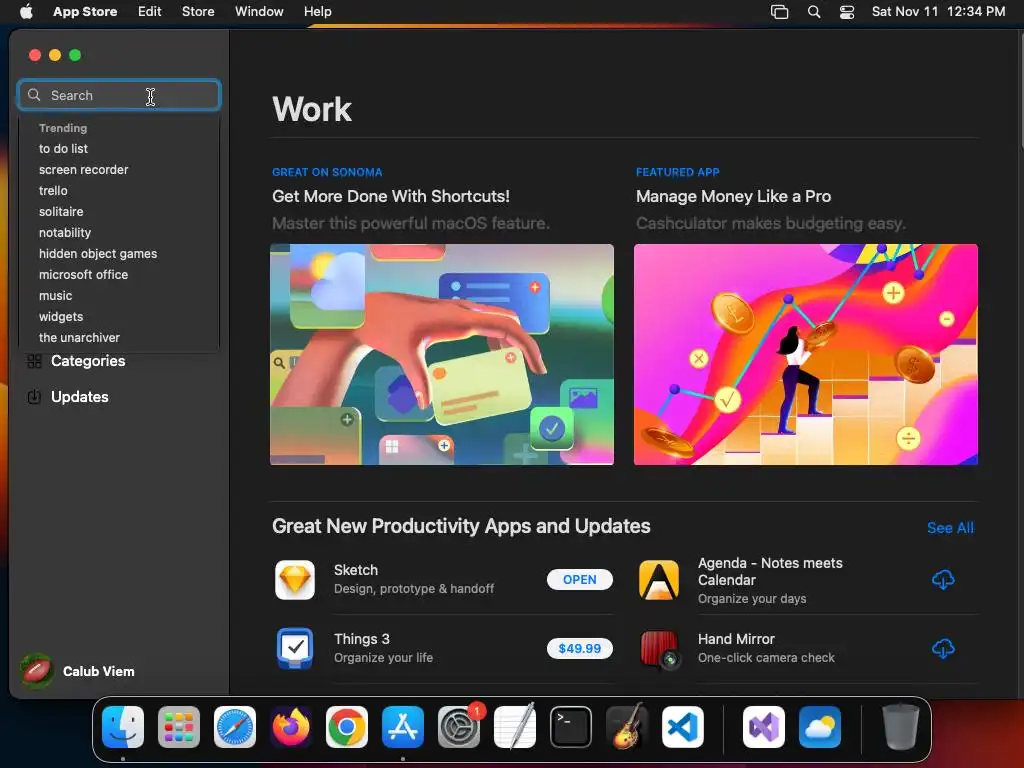
Task: Click the Sketch app title text
Action: coord(356,570)
